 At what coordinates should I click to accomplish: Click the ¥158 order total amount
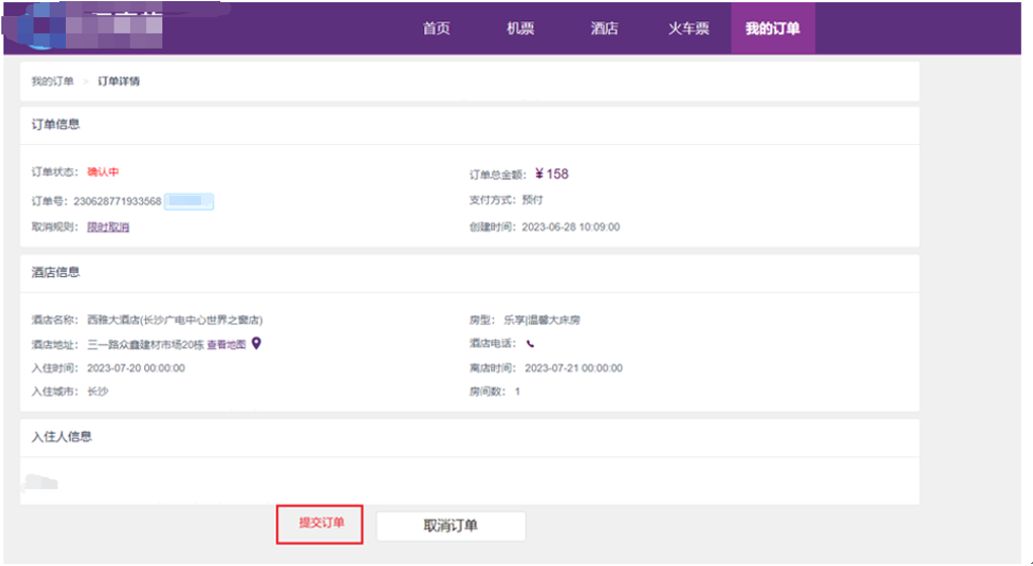552,174
